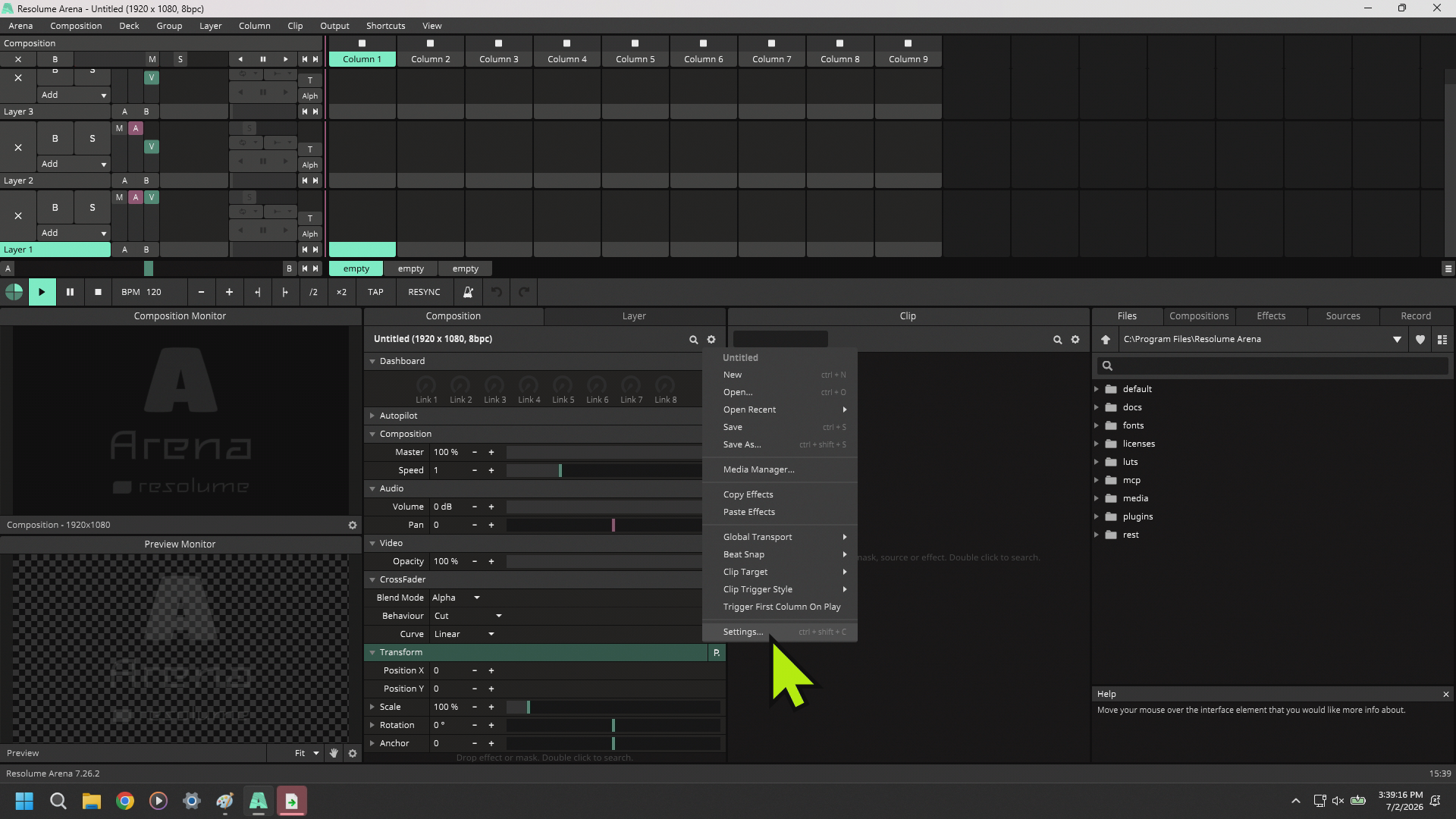Open the Layer panel tab
1456x819 pixels.
634,316
